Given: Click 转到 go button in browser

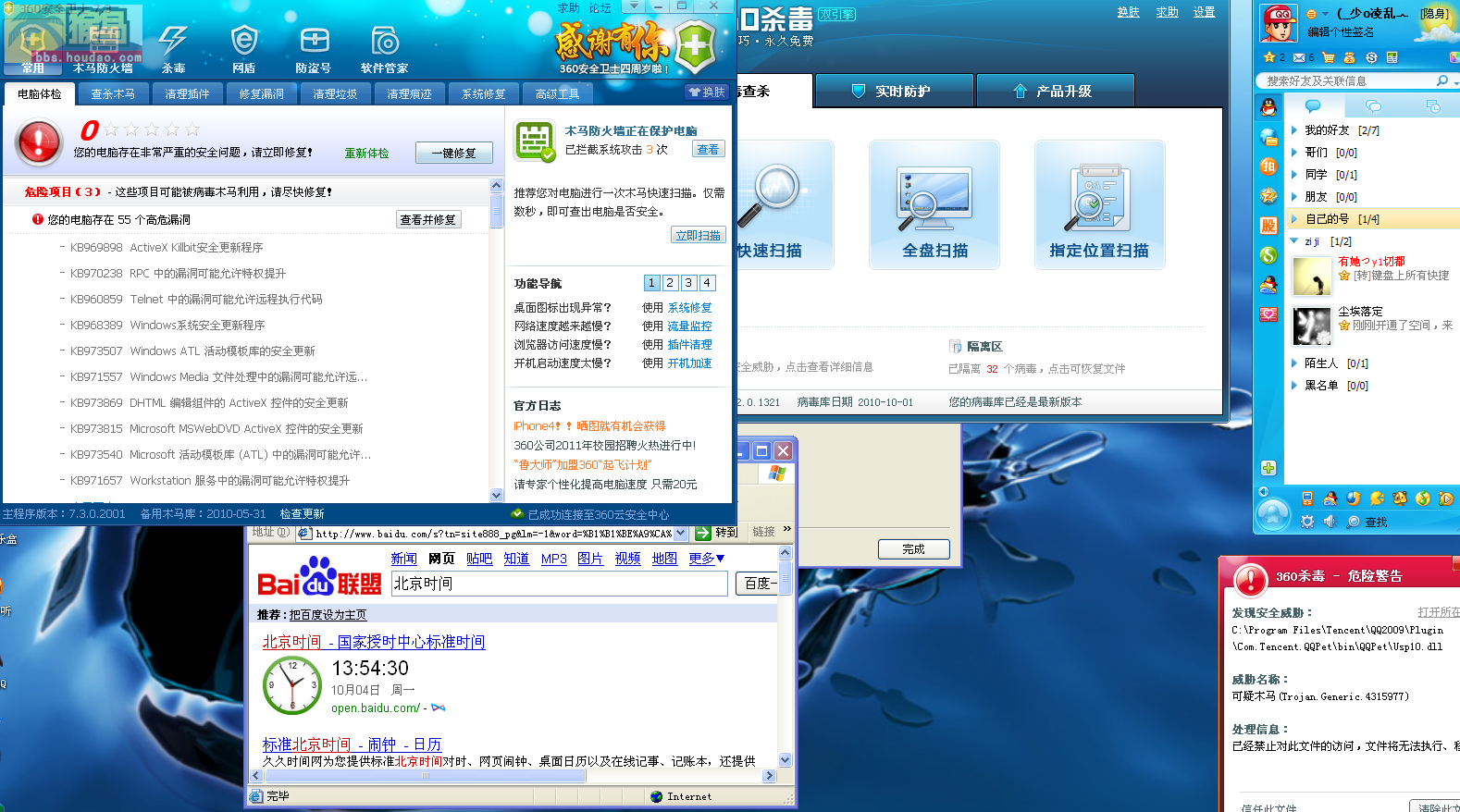Looking at the screenshot, I should click(x=717, y=533).
